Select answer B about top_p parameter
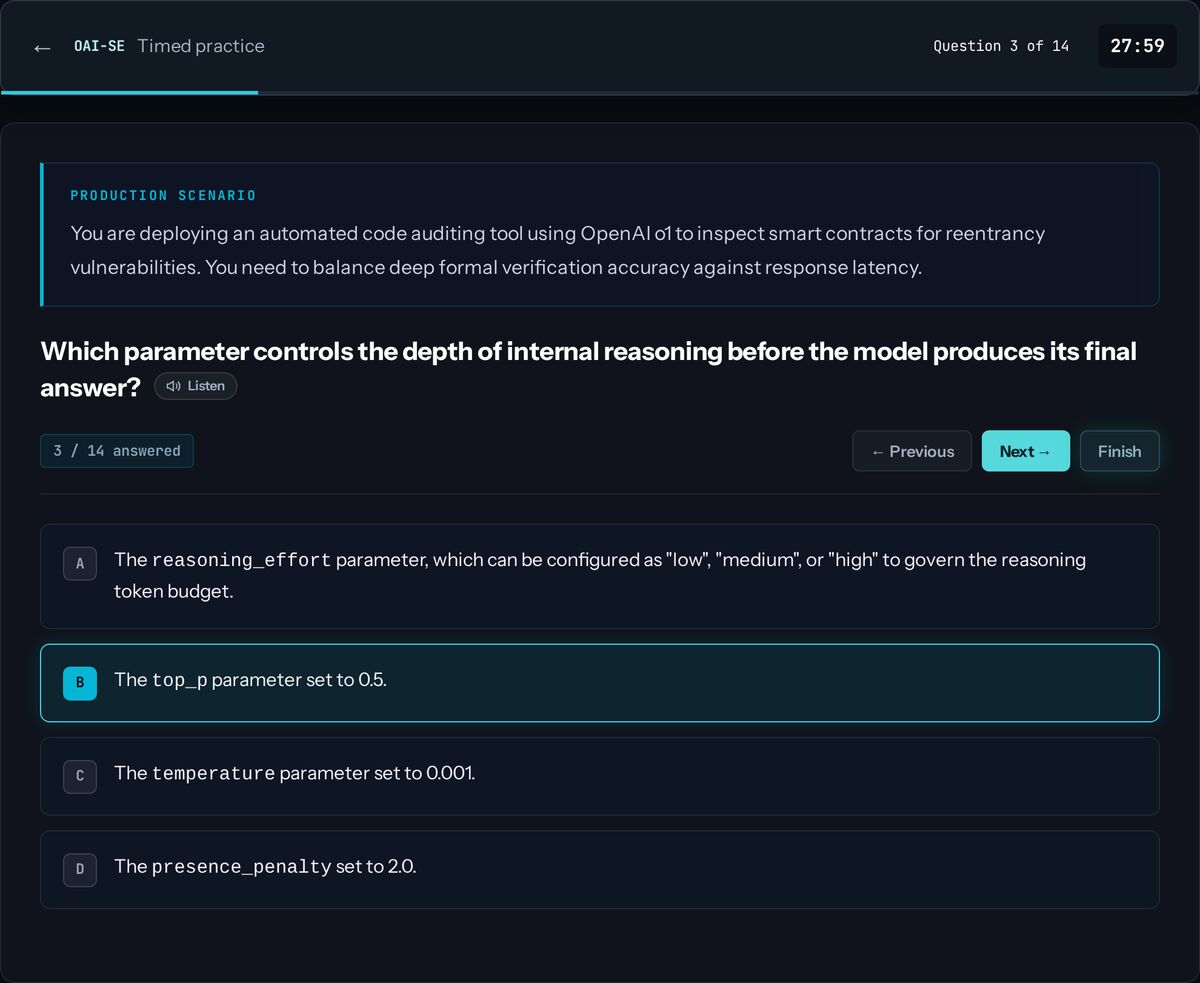This screenshot has width=1200, height=983. pos(600,683)
